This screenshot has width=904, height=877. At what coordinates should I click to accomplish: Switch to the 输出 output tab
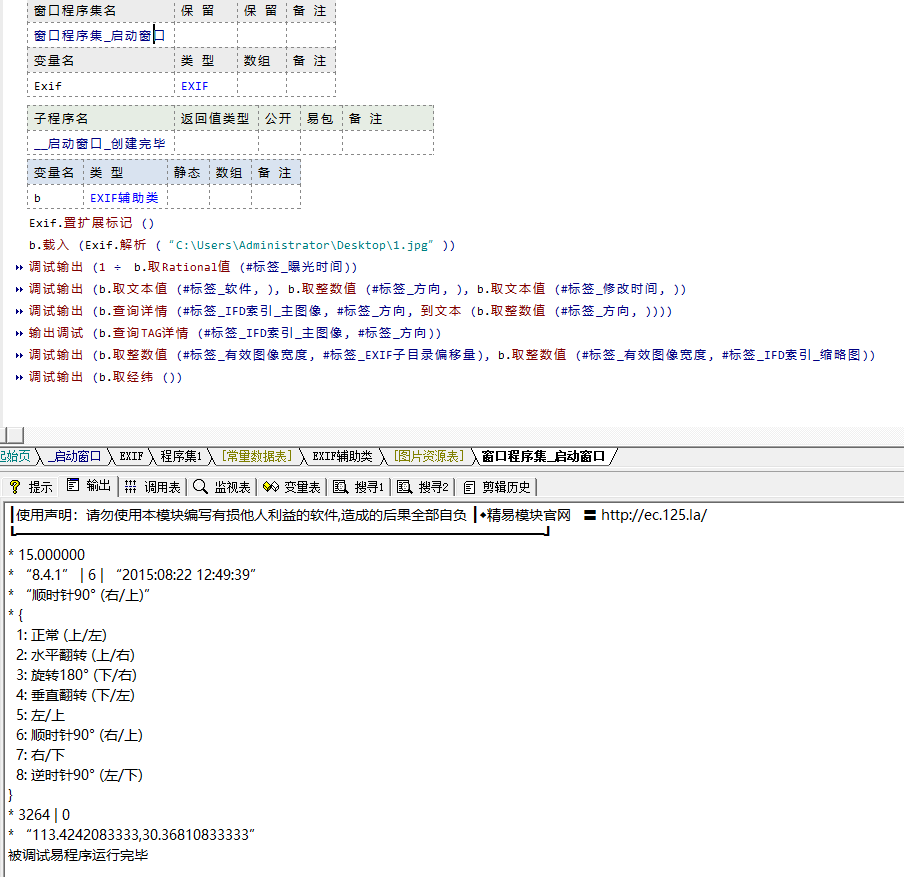tap(89, 487)
